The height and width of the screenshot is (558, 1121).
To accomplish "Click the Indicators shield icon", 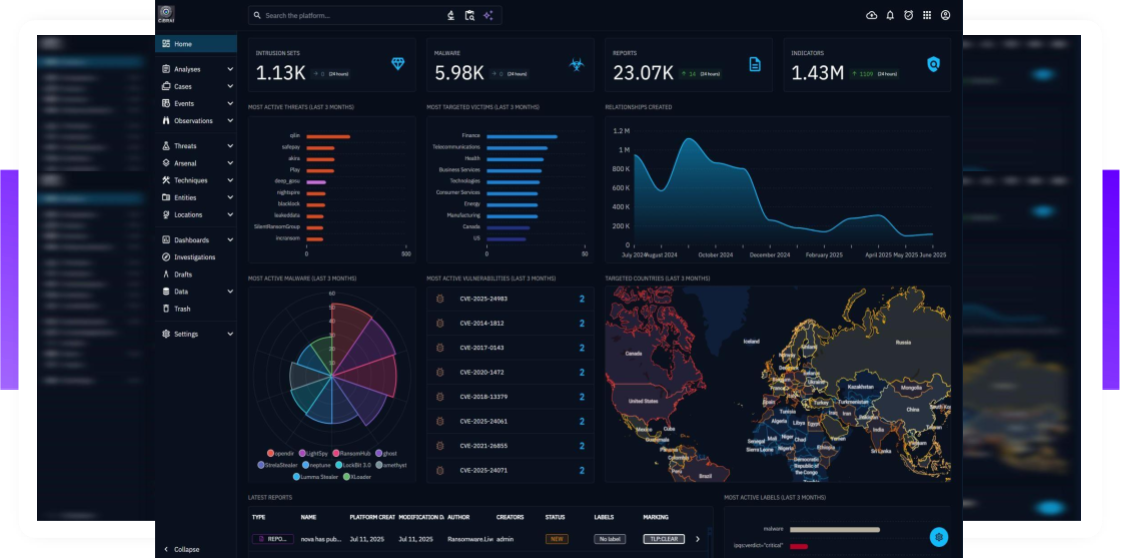I will point(933,64).
